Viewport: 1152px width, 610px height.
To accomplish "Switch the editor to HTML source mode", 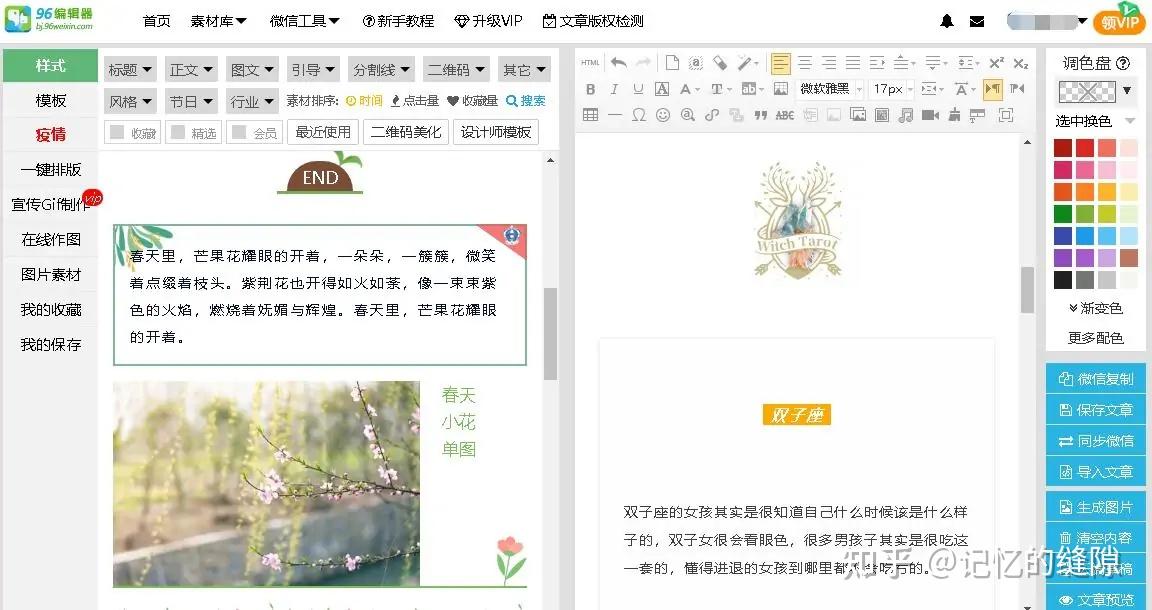I will coord(590,63).
